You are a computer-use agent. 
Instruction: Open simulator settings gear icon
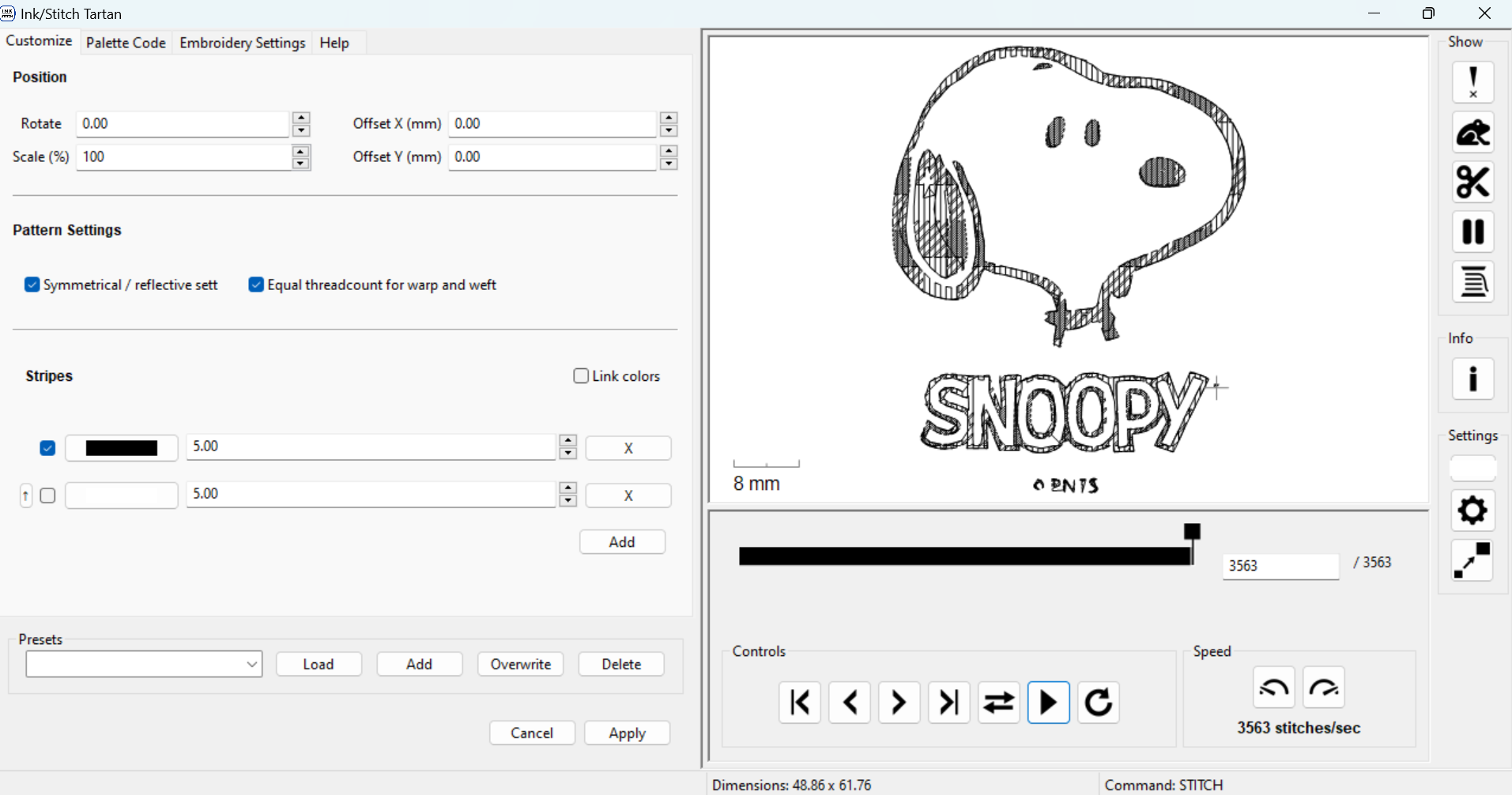pos(1472,511)
